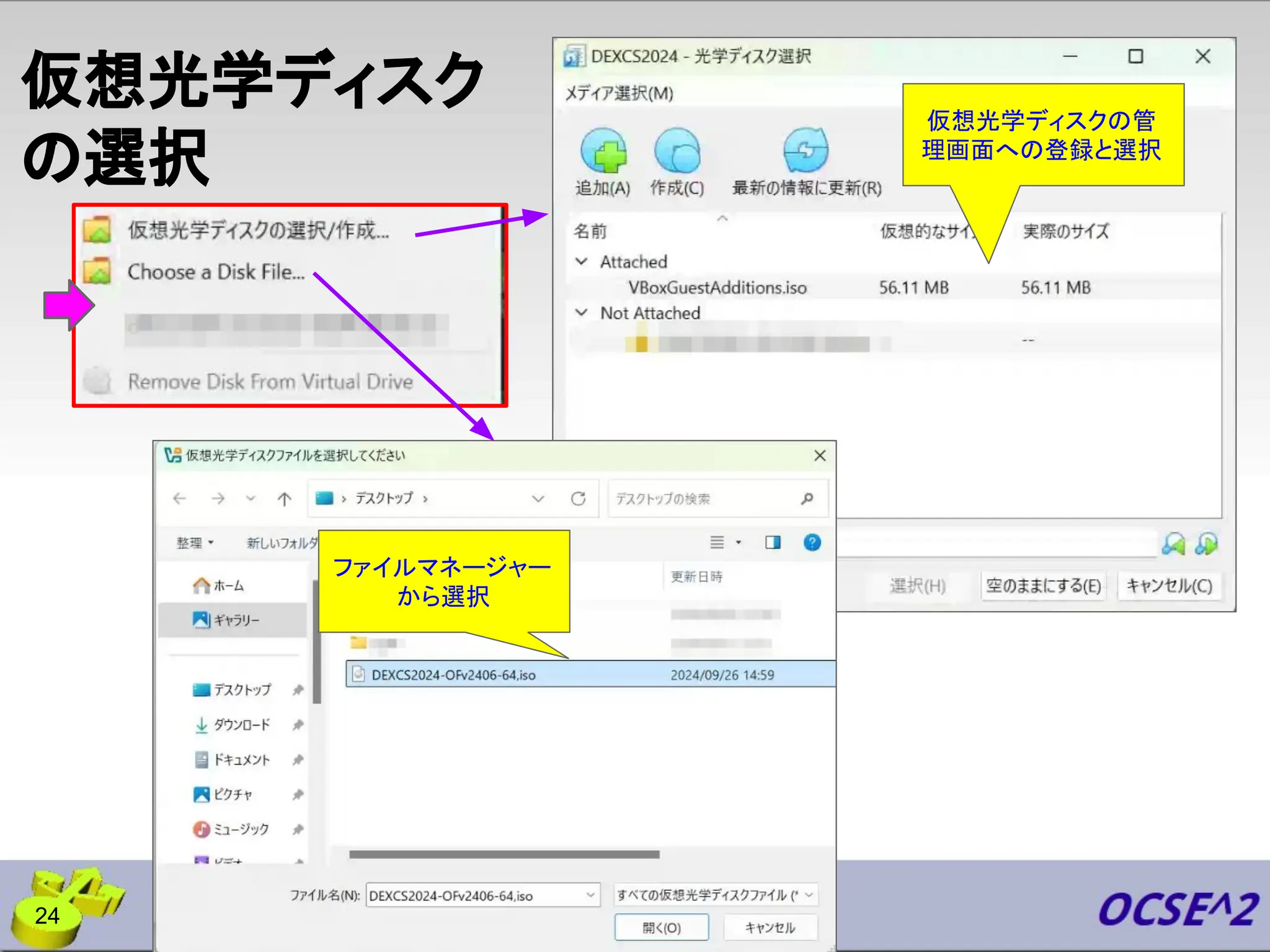Screen dimensions: 1270x952
Task: Click Remove Disk From Virtual Drive entry
Action: pos(270,381)
